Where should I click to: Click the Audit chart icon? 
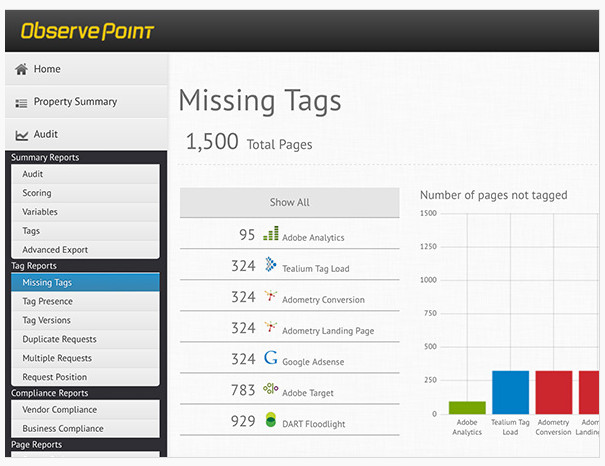pyautogui.click(x=22, y=135)
